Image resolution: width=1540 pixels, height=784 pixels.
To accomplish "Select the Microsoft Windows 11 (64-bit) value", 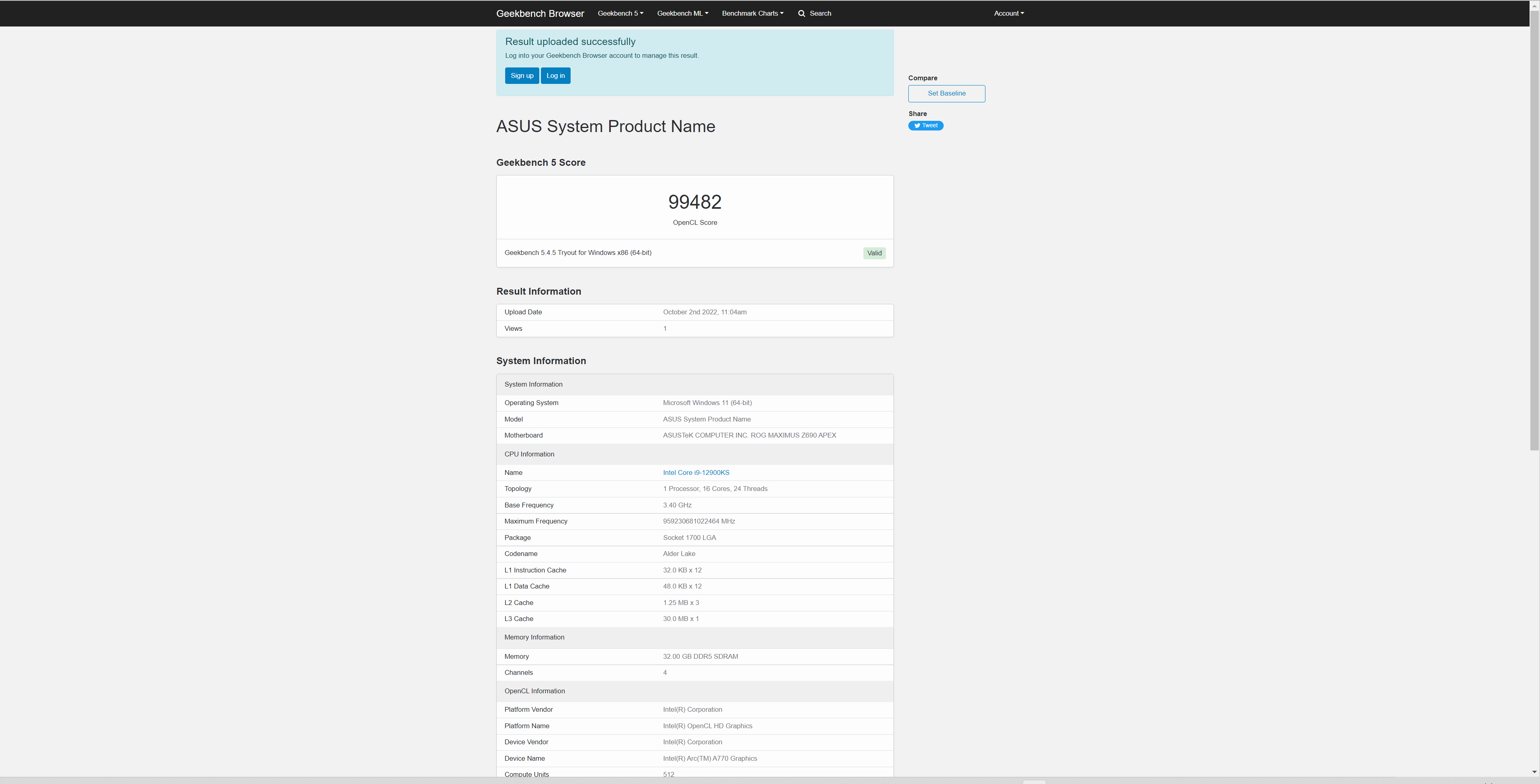I will [707, 403].
